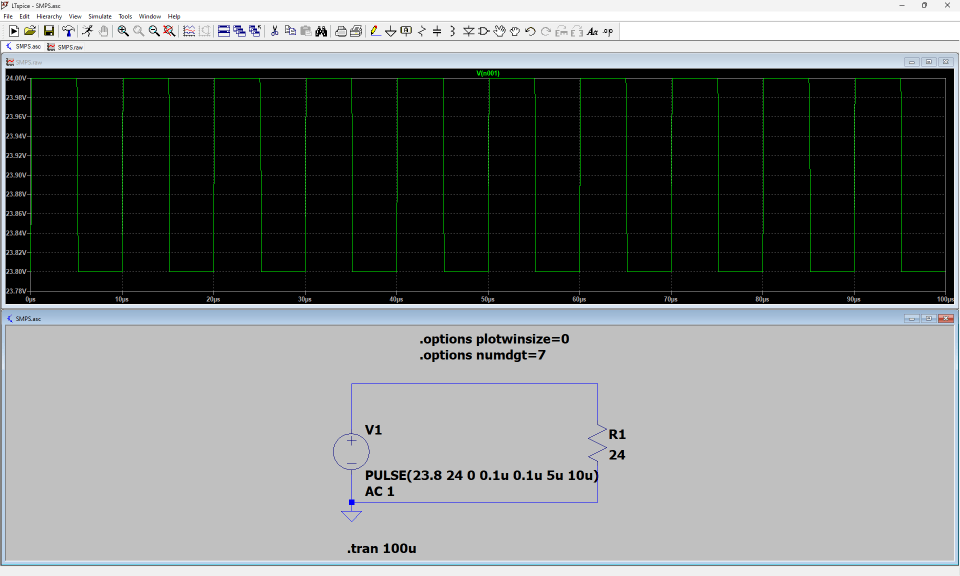The width and height of the screenshot is (960, 576).
Task: Click the Mirror component icon
Action: tap(577, 31)
